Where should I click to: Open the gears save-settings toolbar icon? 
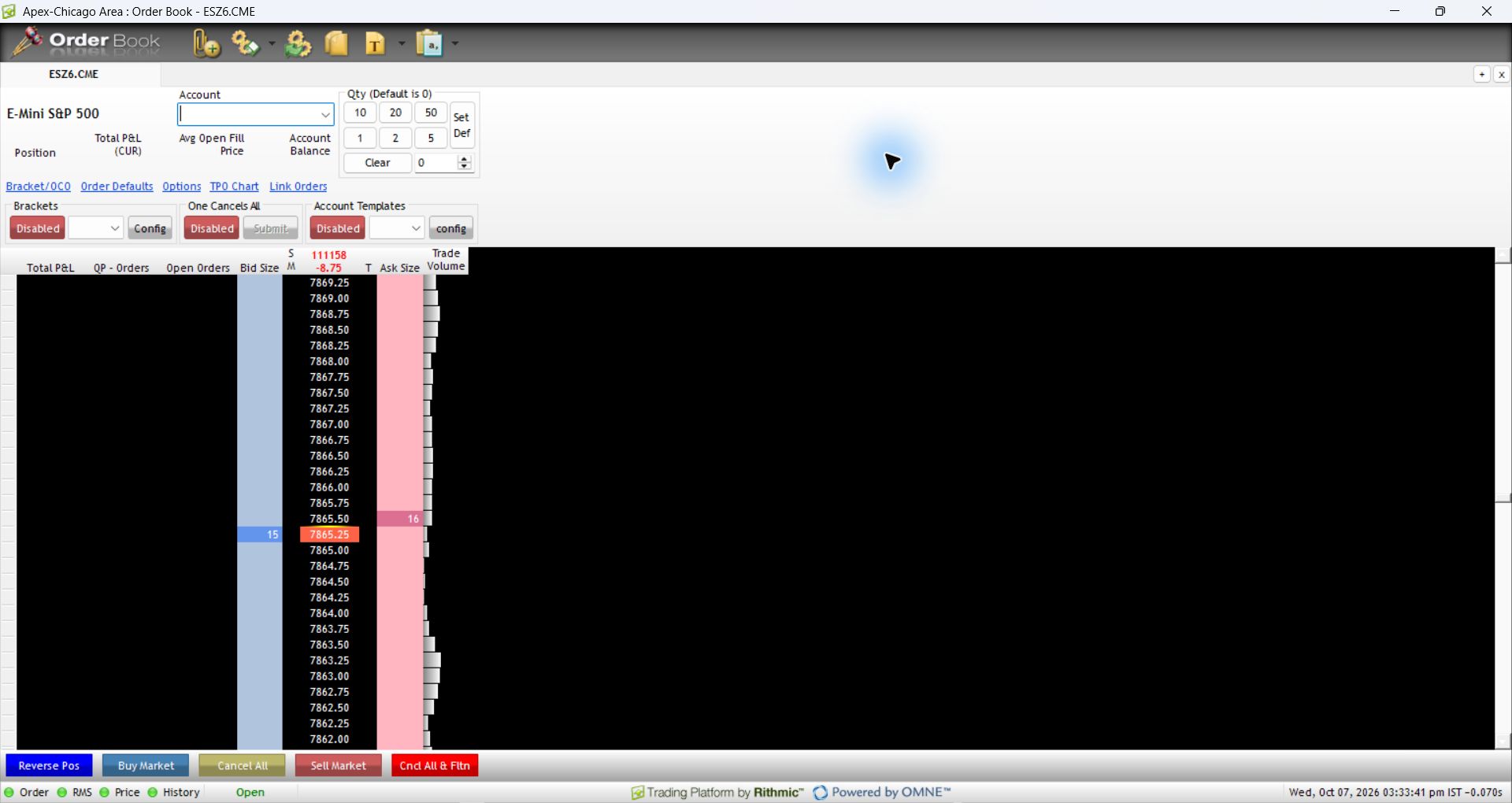[x=245, y=43]
